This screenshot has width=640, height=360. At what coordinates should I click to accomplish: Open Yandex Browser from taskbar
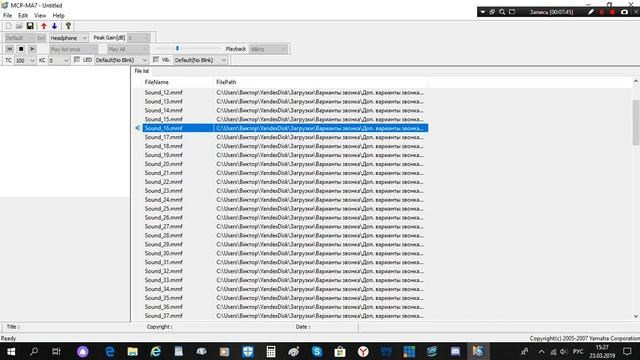[x=363, y=351]
